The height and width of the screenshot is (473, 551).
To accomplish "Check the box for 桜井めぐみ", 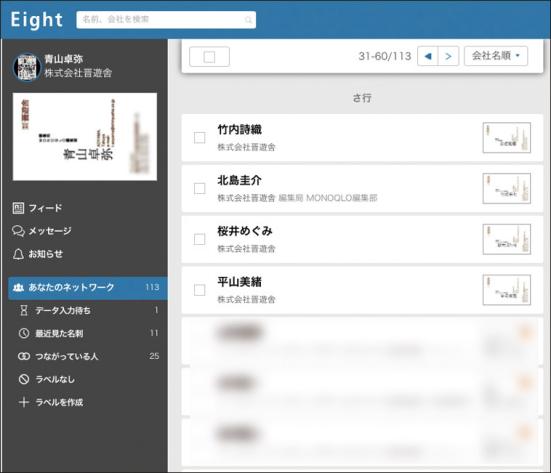I will point(200,240).
